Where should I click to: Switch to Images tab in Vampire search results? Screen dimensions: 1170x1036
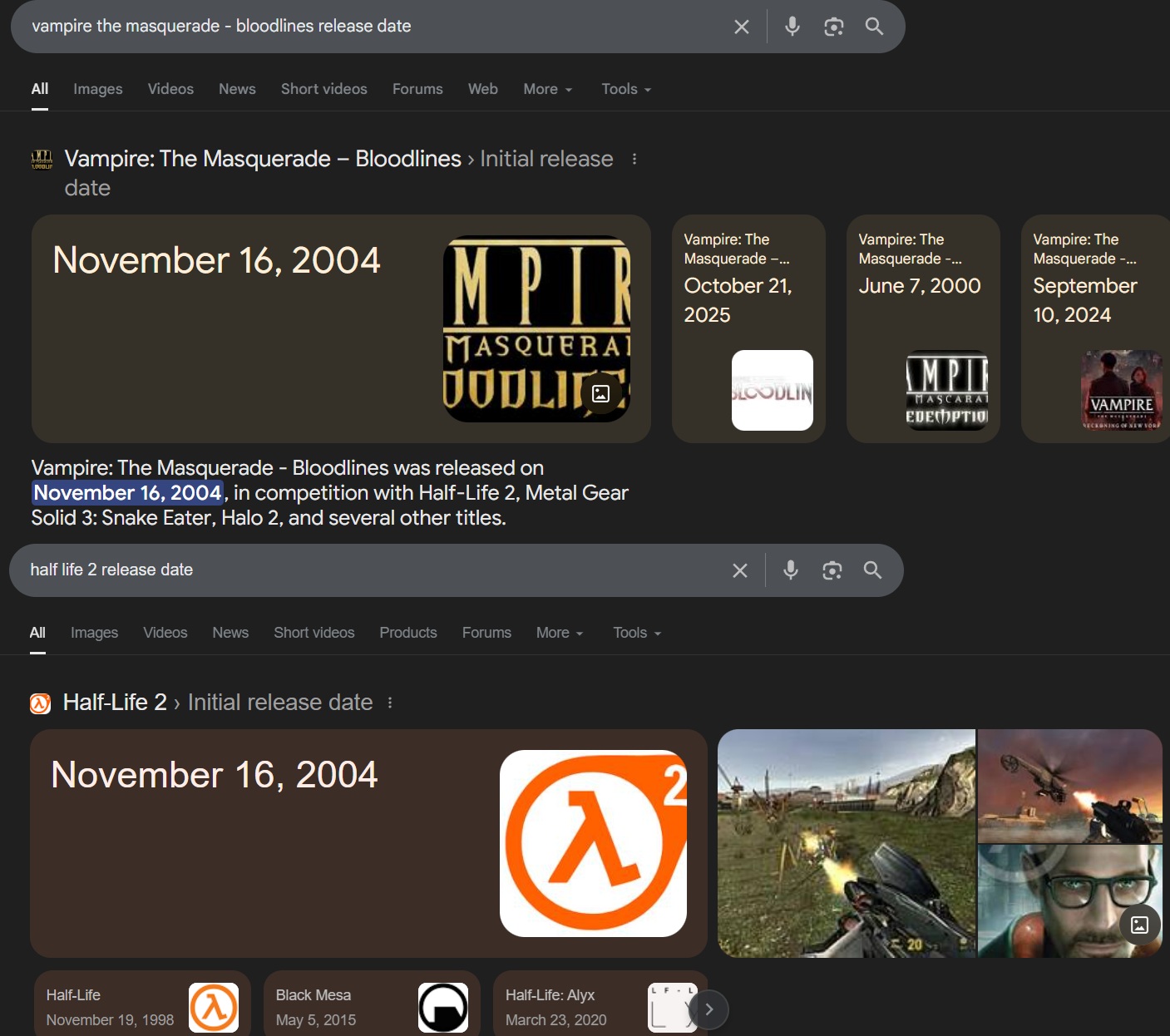coord(98,89)
